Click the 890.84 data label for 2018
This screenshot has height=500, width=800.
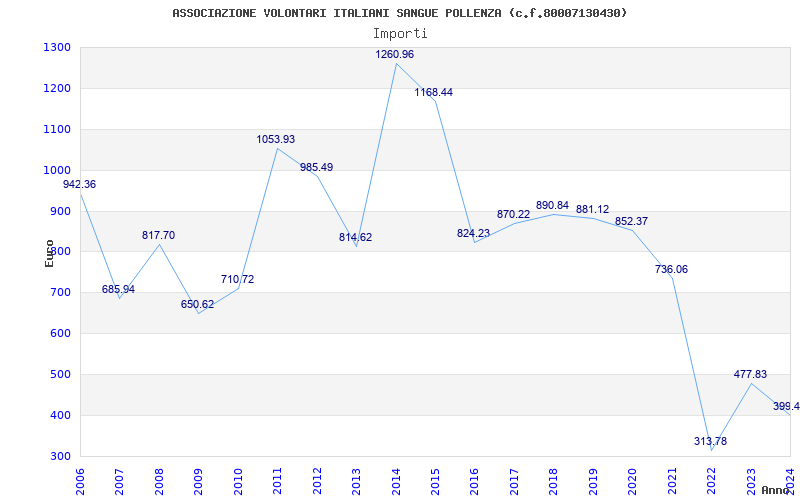pos(552,205)
